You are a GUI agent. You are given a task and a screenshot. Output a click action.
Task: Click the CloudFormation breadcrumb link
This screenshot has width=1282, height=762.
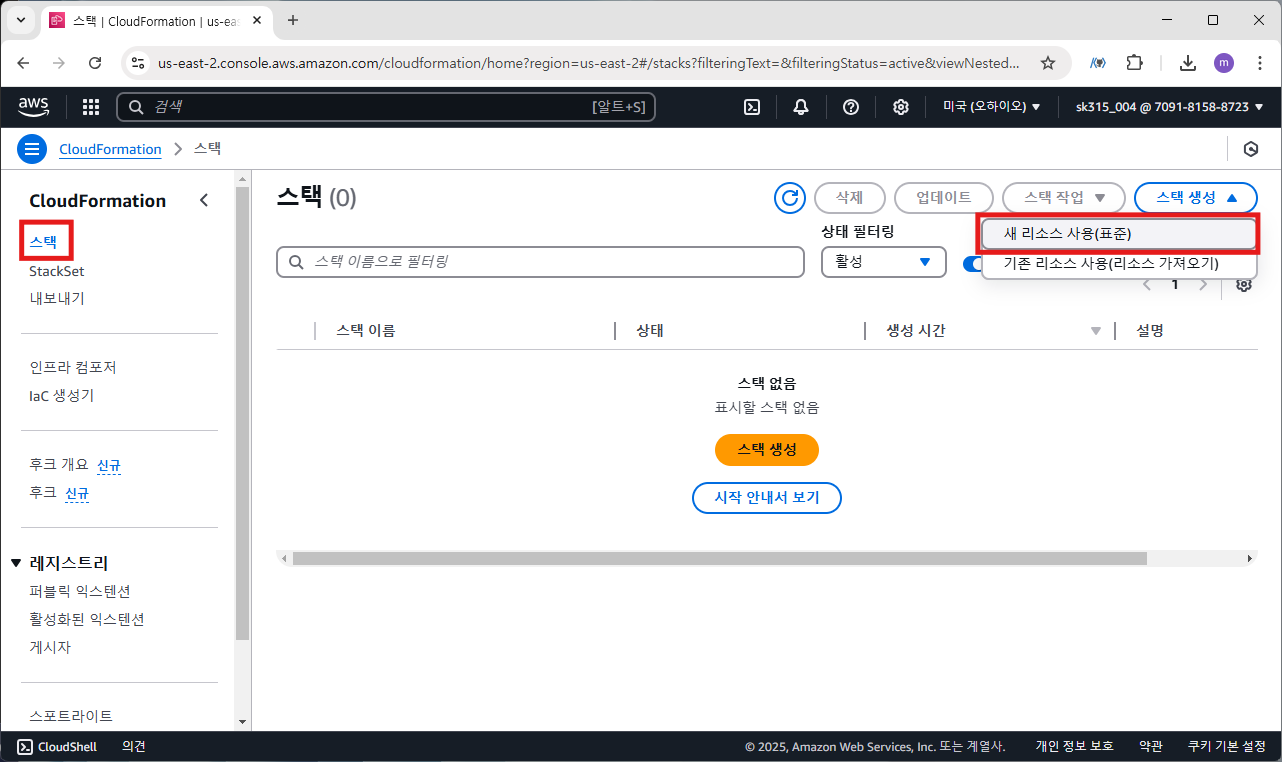tap(110, 149)
